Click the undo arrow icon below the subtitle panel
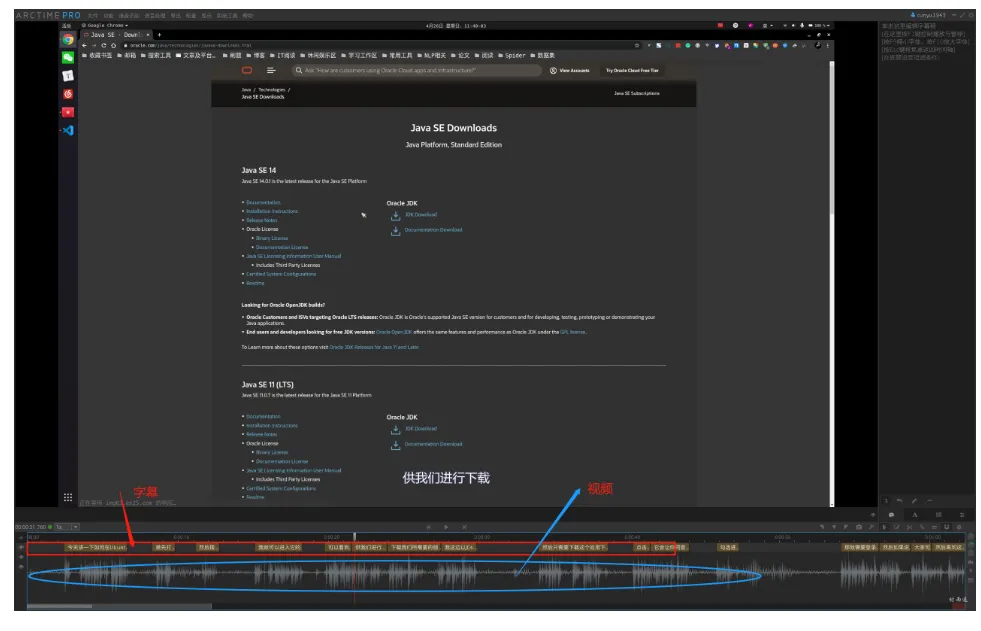981x631 pixels. (899, 500)
